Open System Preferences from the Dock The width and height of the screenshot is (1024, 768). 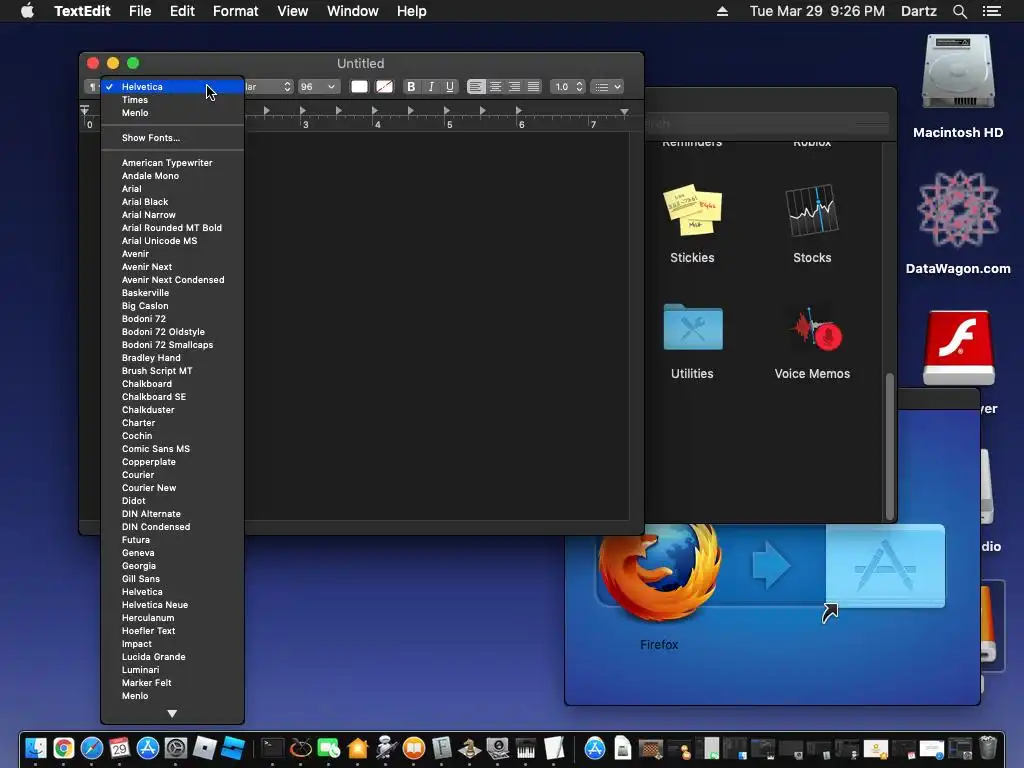tap(176, 748)
